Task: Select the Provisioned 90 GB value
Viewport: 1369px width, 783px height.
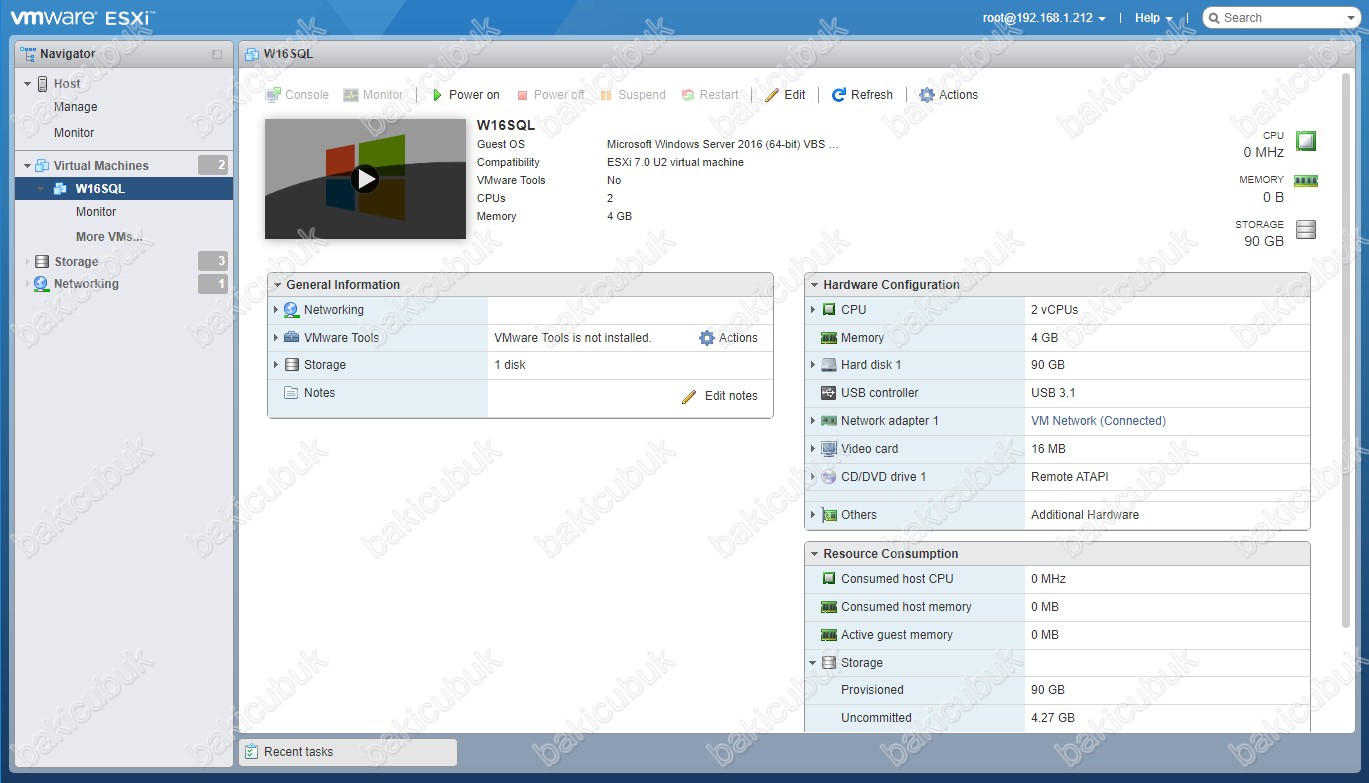Action: pyautogui.click(x=1048, y=690)
